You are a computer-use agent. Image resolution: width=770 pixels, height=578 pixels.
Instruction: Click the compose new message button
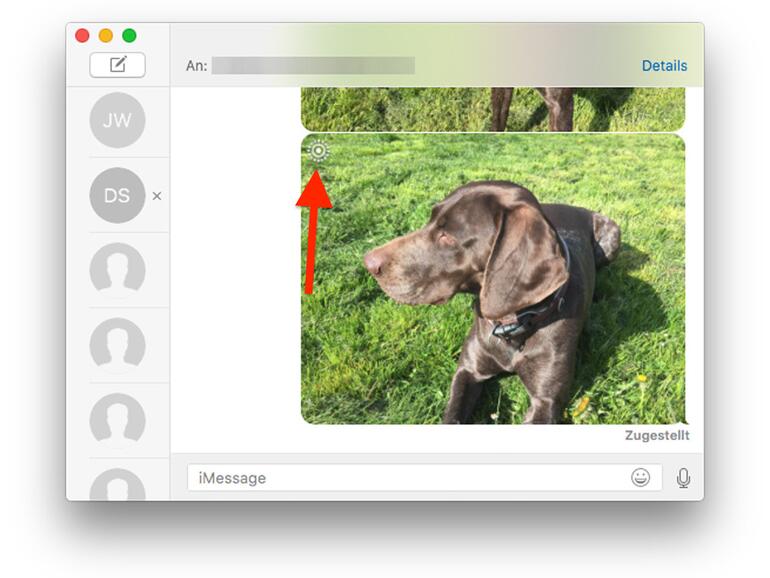[117, 65]
